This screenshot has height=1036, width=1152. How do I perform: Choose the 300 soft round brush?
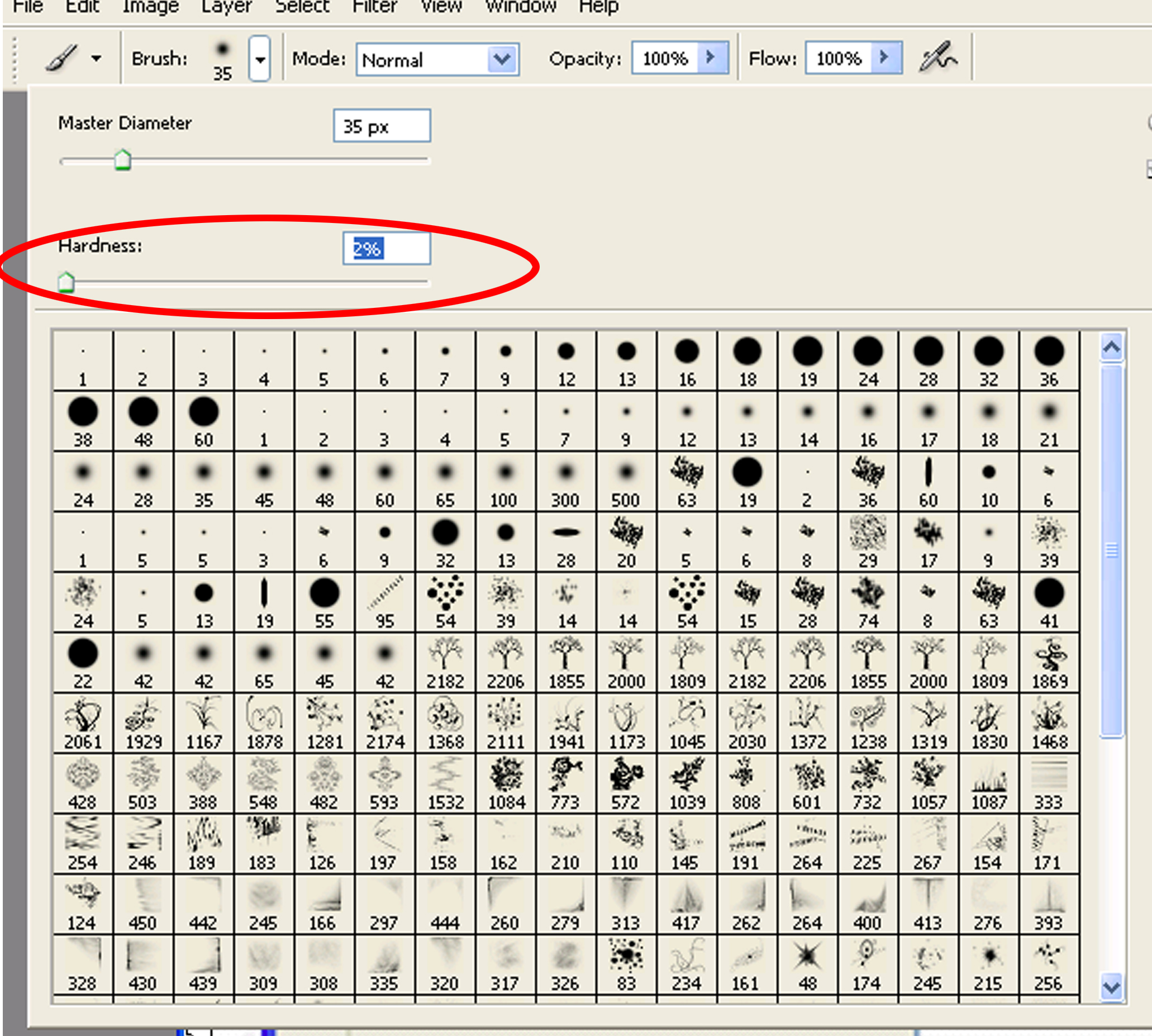click(x=565, y=481)
